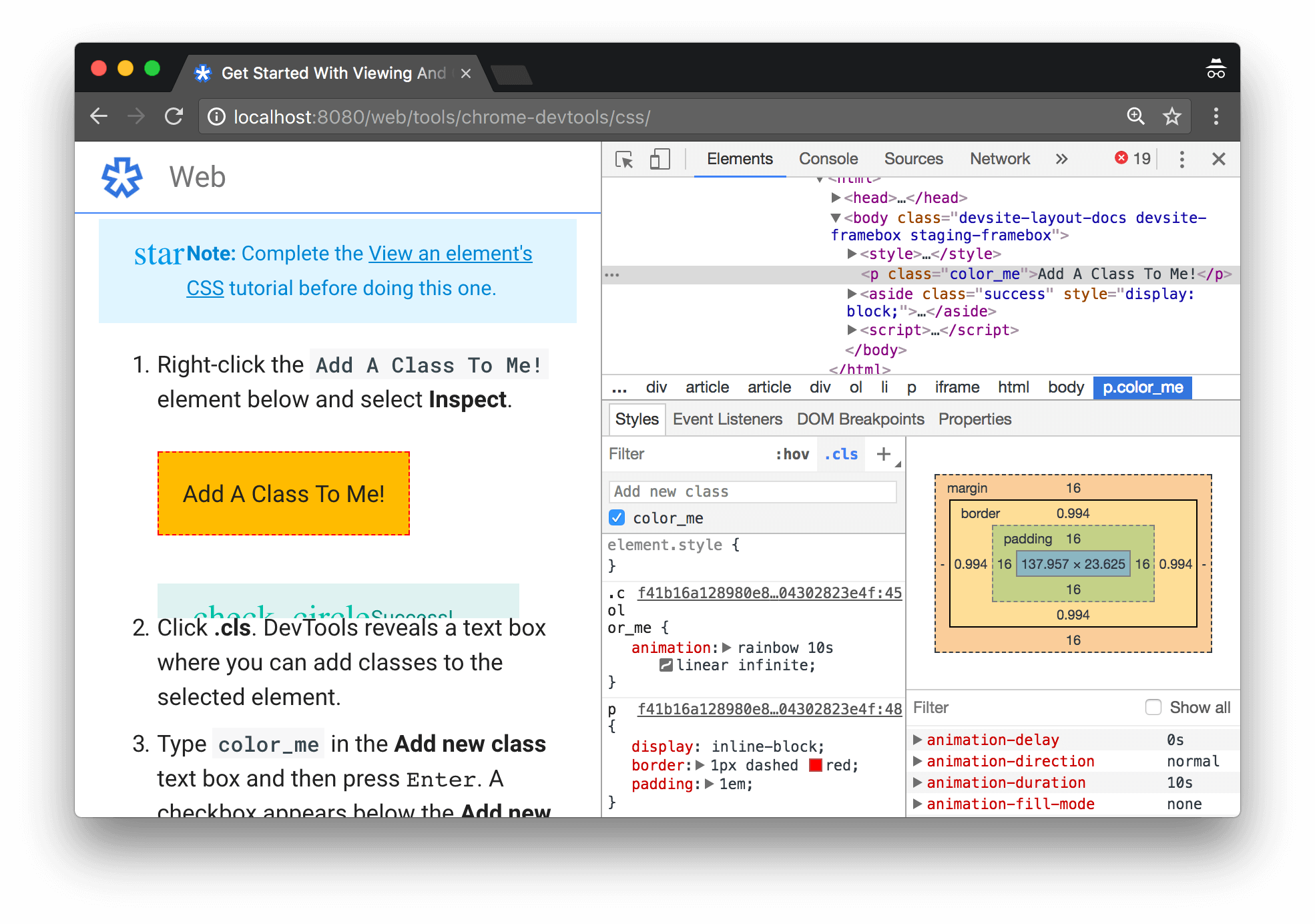This screenshot has width=1315, height=924.
Task: Open the Event Listeners tab
Action: [728, 419]
